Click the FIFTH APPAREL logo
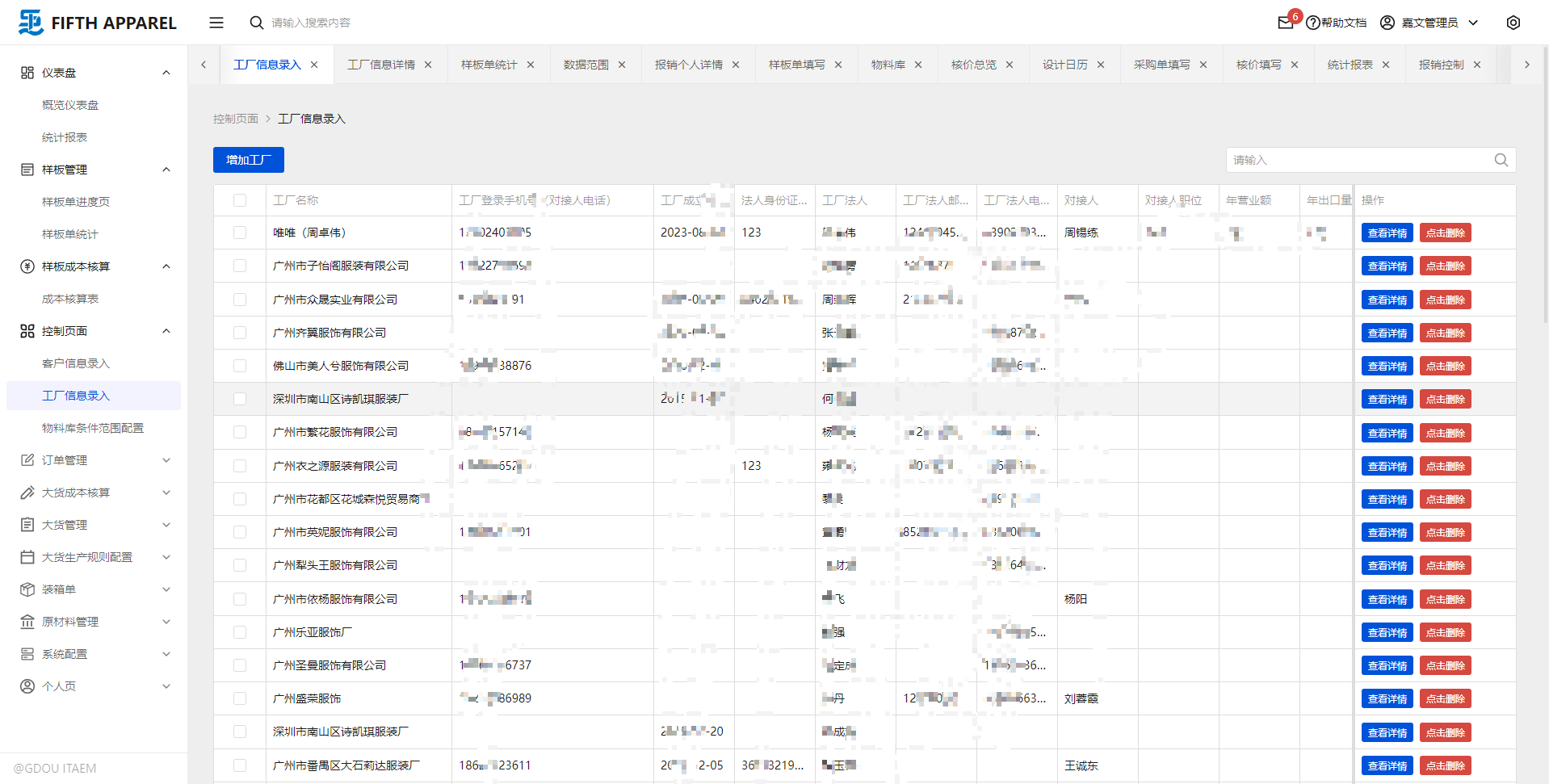Viewport: 1549px width, 784px height. (98, 23)
